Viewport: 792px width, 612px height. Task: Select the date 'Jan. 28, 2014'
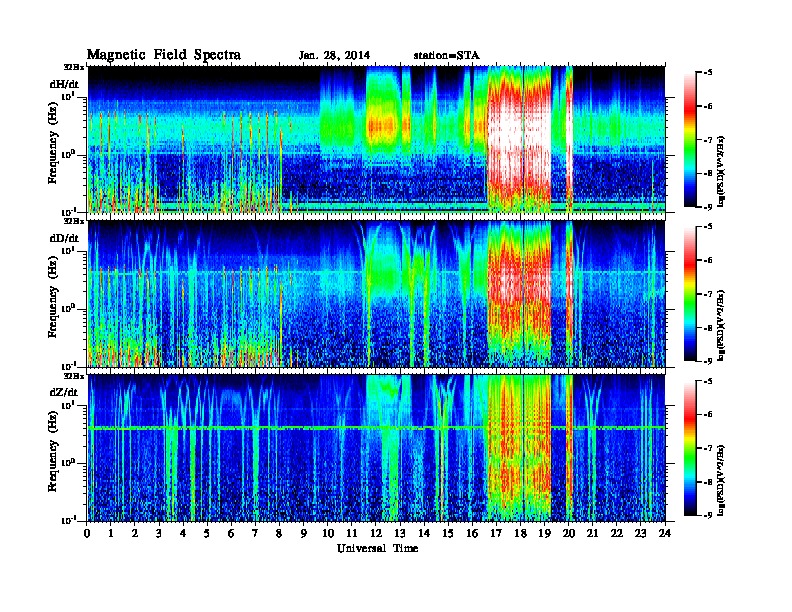334,56
